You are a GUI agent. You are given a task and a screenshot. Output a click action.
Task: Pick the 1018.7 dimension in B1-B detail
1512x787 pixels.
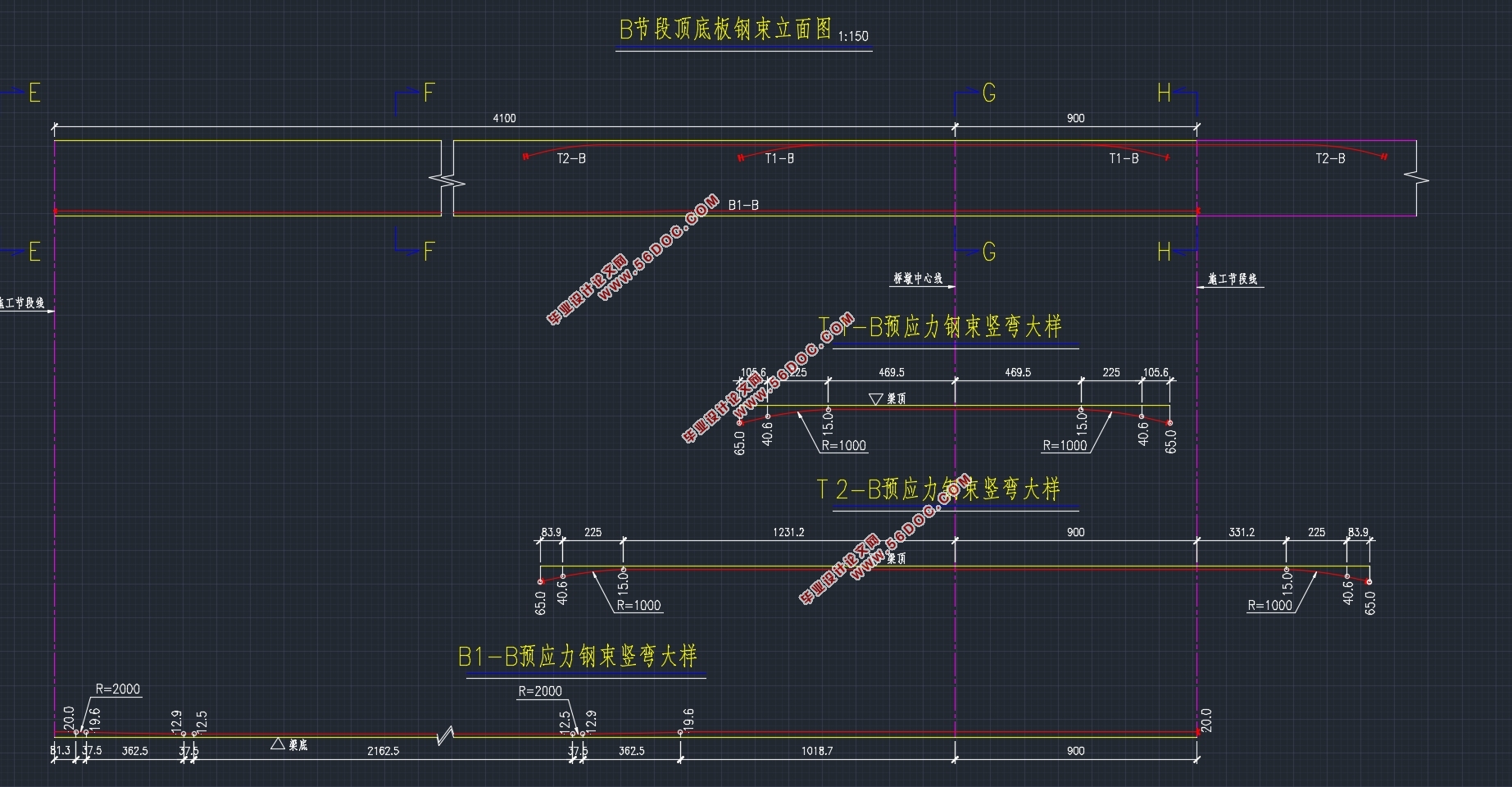point(816,751)
